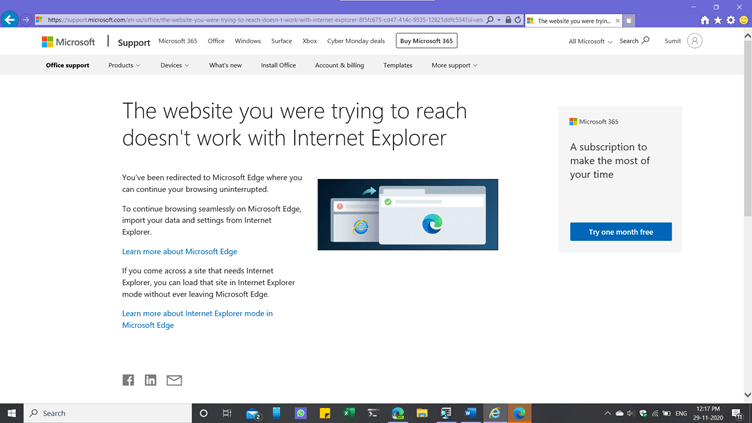Click the Windows taskbar Search box

pyautogui.click(x=107, y=413)
